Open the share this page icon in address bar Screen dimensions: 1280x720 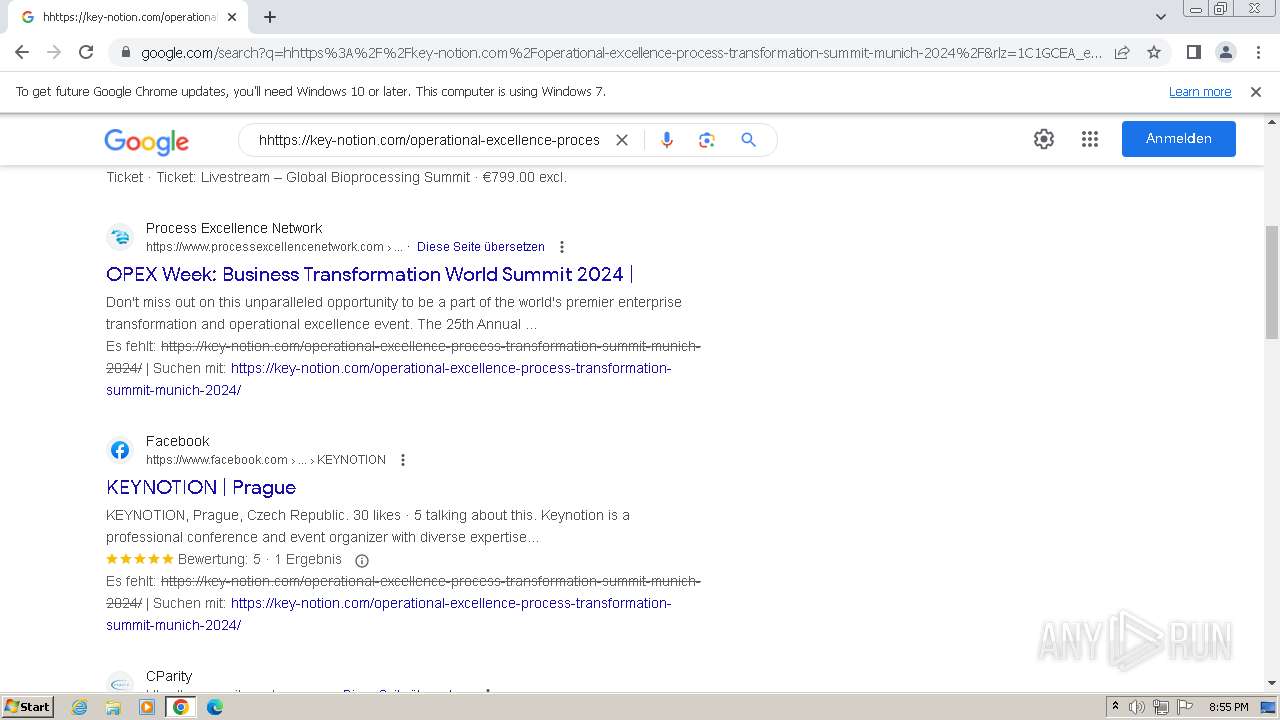(x=1122, y=52)
